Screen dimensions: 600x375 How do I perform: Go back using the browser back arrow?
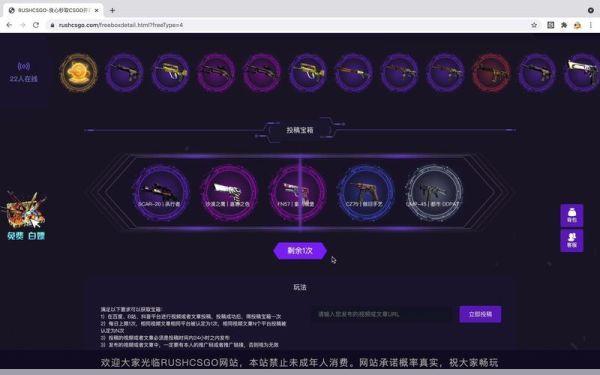click(9, 25)
